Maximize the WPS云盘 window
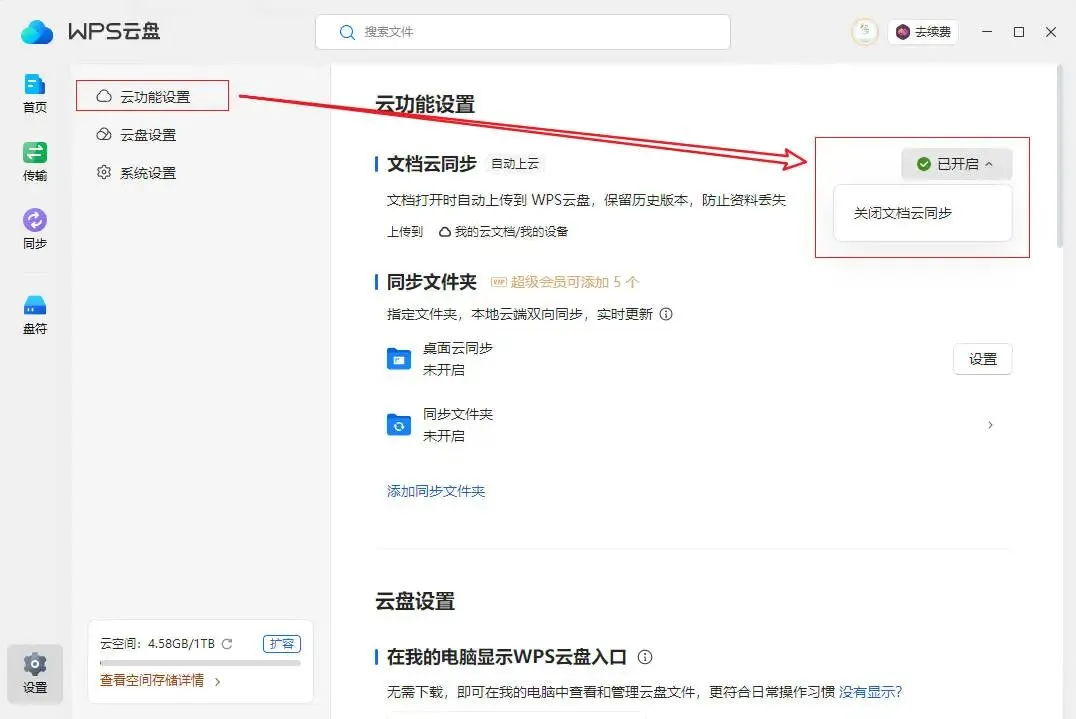 tap(1019, 32)
